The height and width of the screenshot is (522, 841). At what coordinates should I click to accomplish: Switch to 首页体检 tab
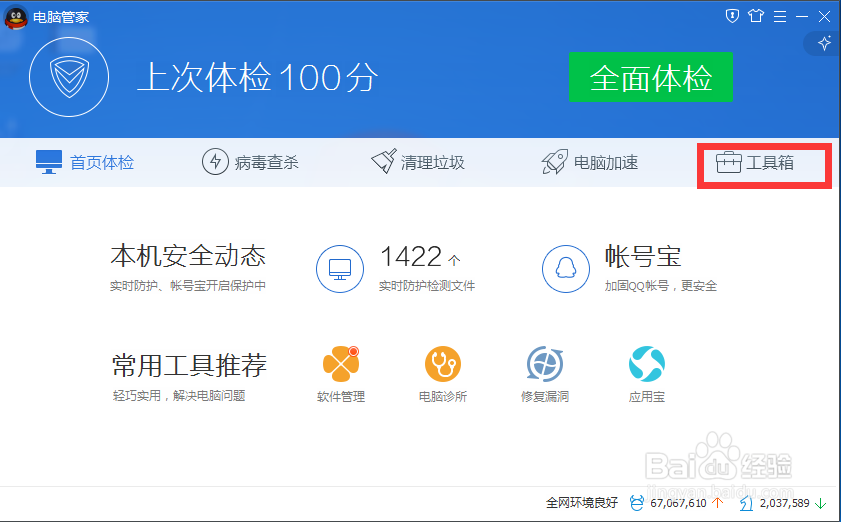(85, 162)
